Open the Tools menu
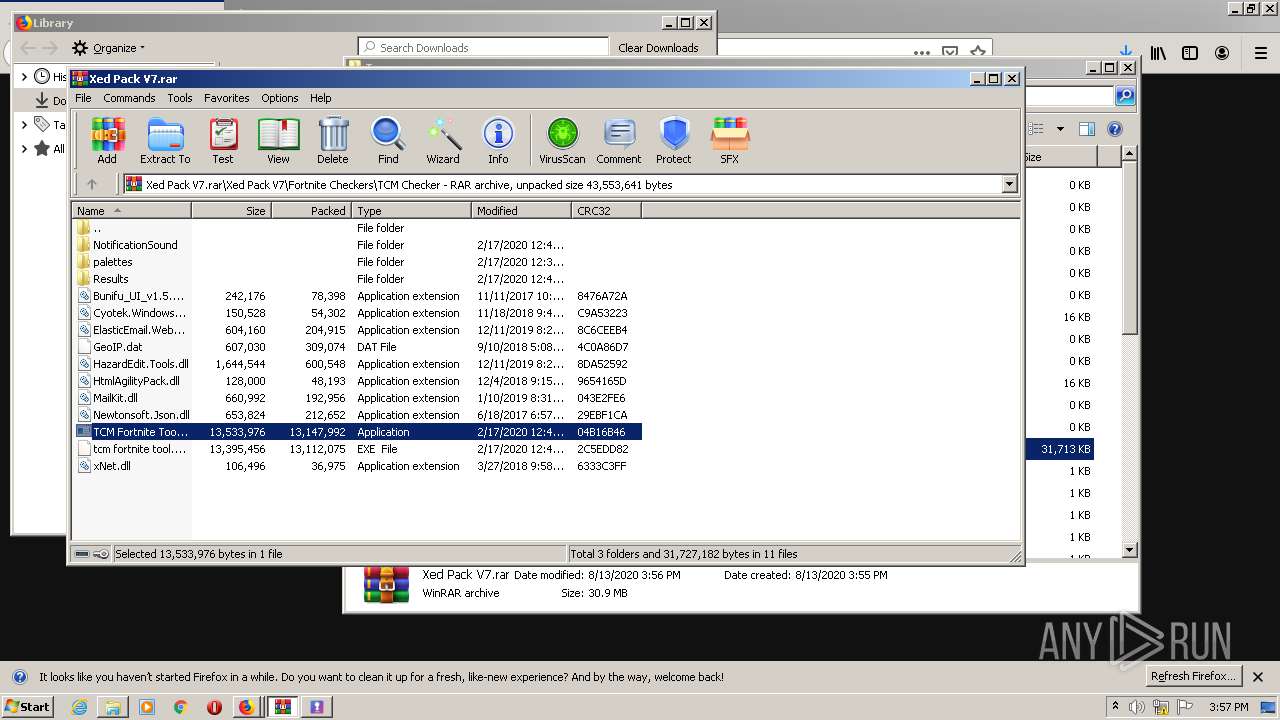 tap(180, 98)
